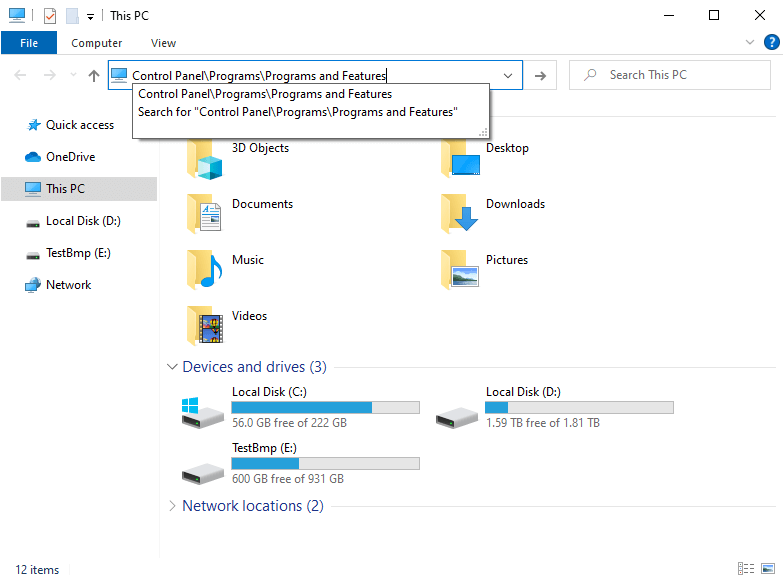Open the Pictures folder icon
This screenshot has height=582, width=784.
coord(460,270)
